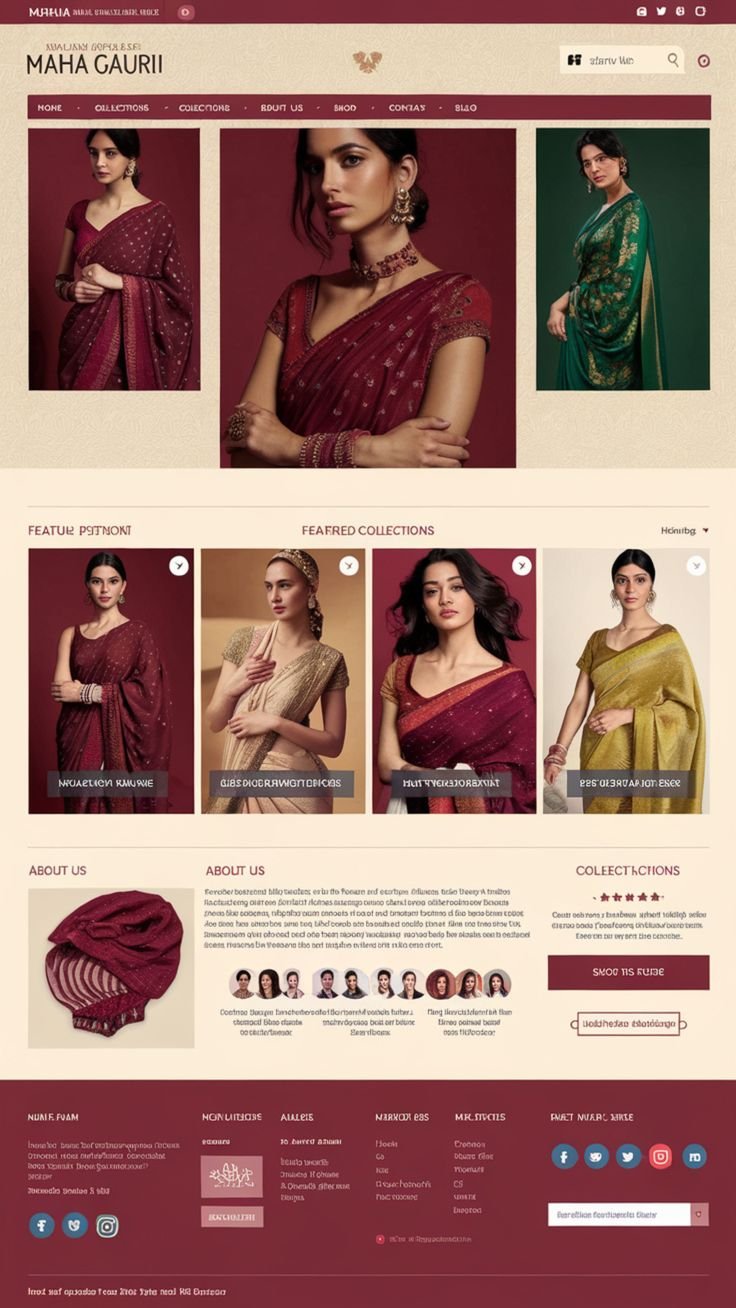Click the golden emblem logo in header

(367, 62)
